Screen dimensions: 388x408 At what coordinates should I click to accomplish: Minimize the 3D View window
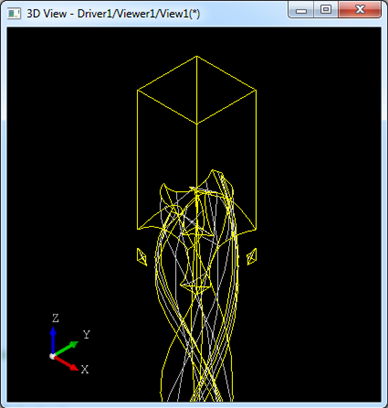[302, 10]
